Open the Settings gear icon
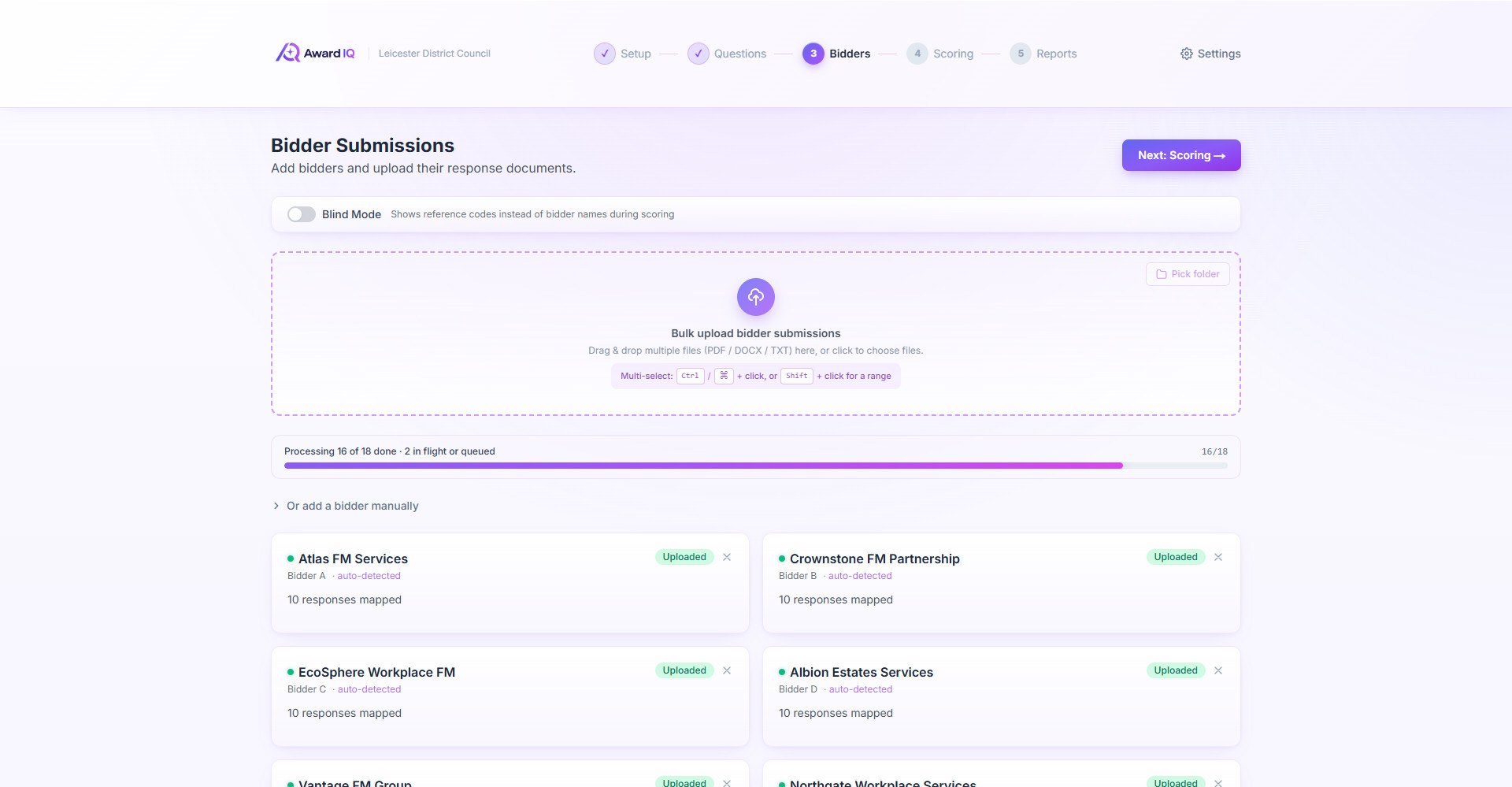 (x=1186, y=54)
